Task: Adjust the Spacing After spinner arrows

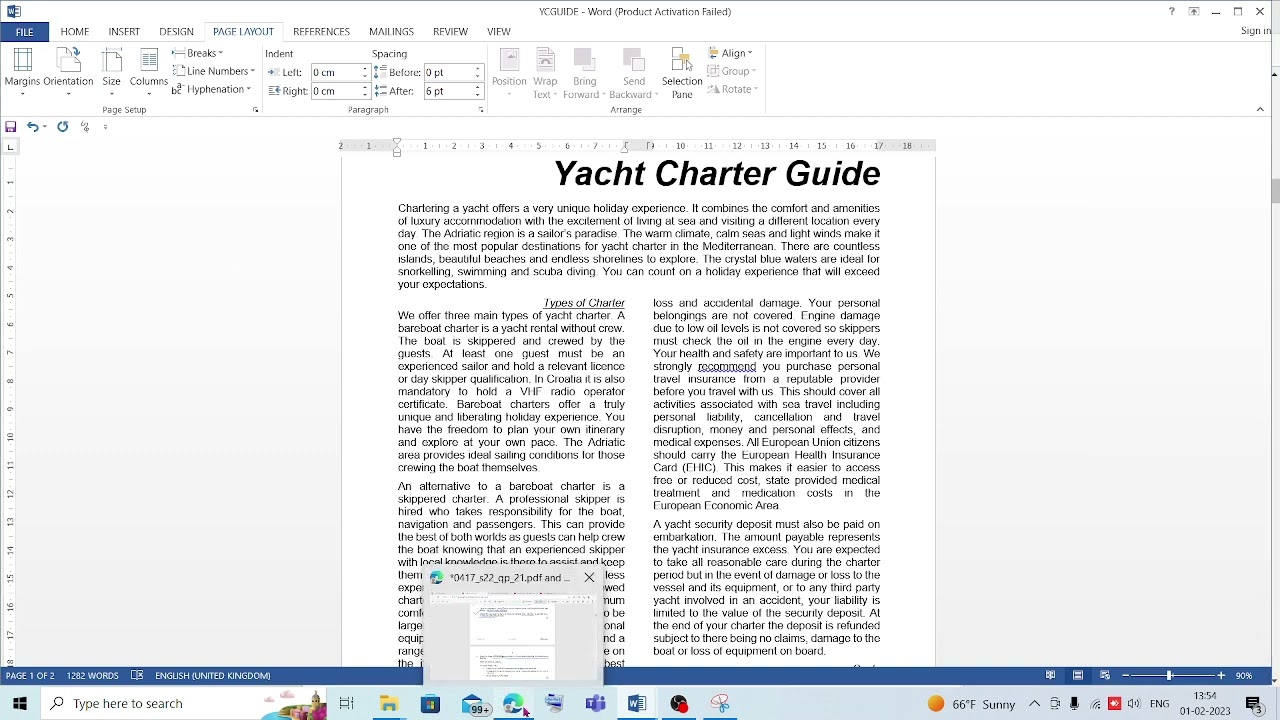Action: (x=477, y=91)
